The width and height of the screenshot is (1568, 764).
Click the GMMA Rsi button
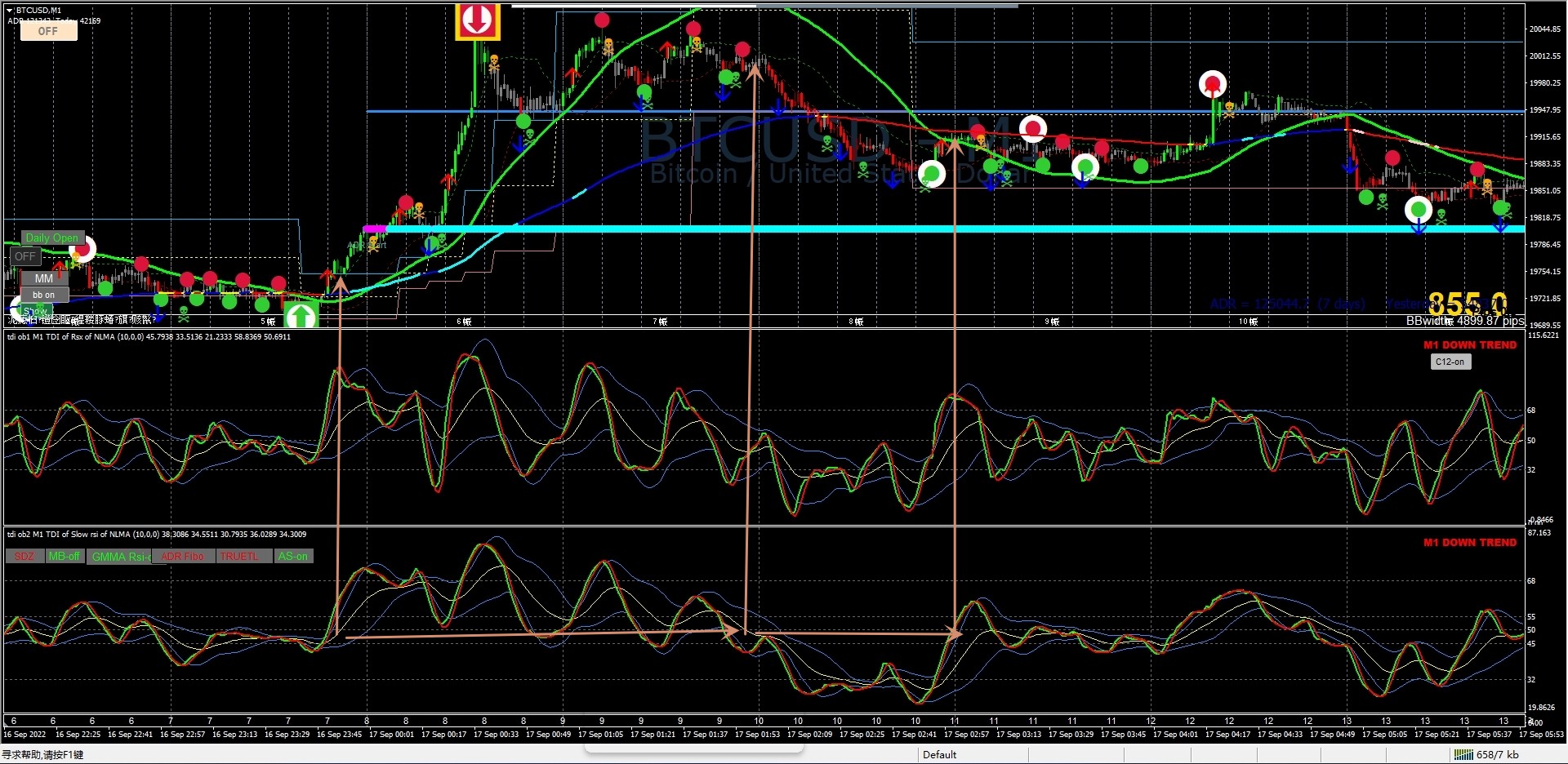tap(119, 557)
